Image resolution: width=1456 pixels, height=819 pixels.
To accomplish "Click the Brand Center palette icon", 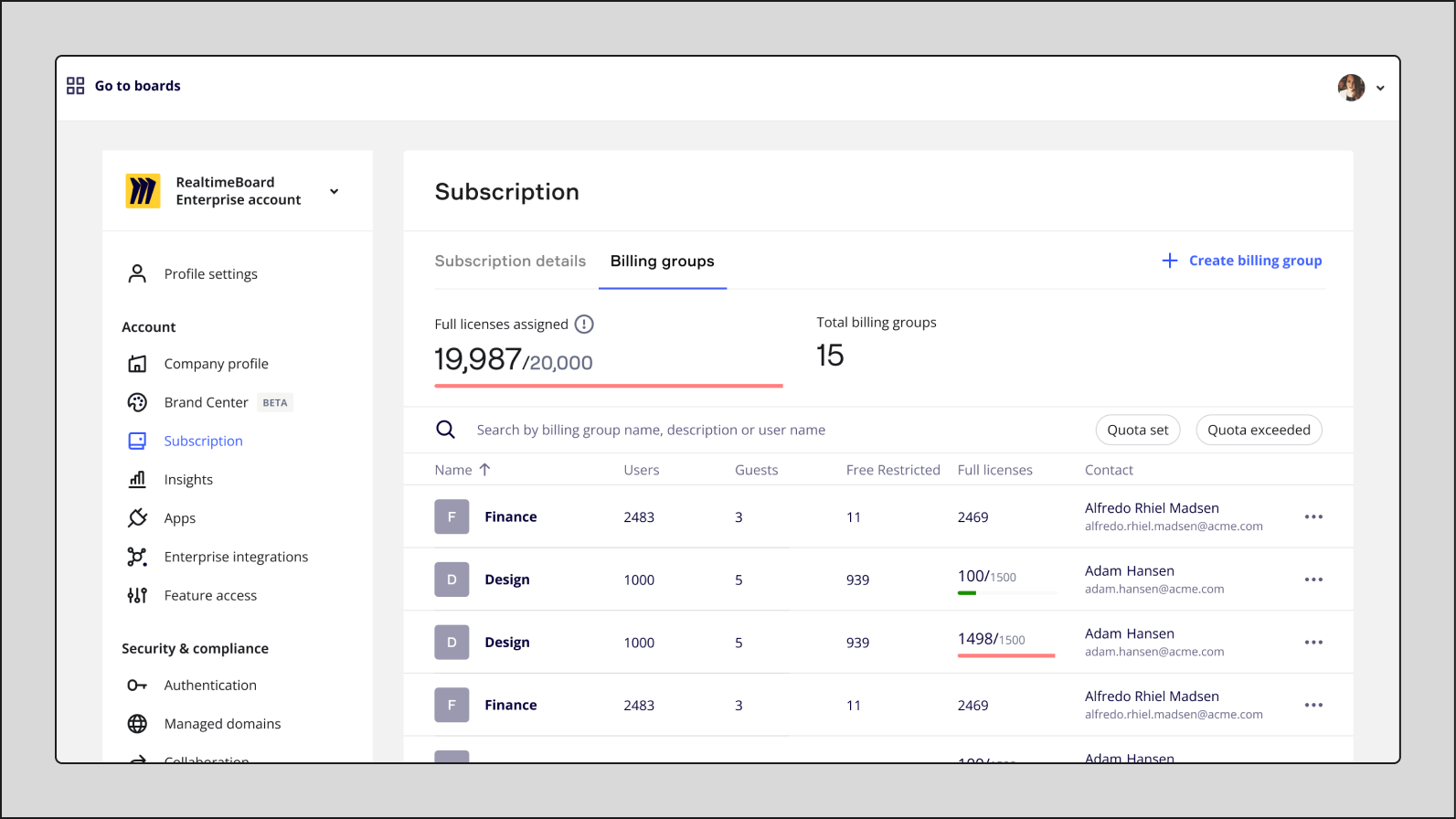I will tap(137, 402).
